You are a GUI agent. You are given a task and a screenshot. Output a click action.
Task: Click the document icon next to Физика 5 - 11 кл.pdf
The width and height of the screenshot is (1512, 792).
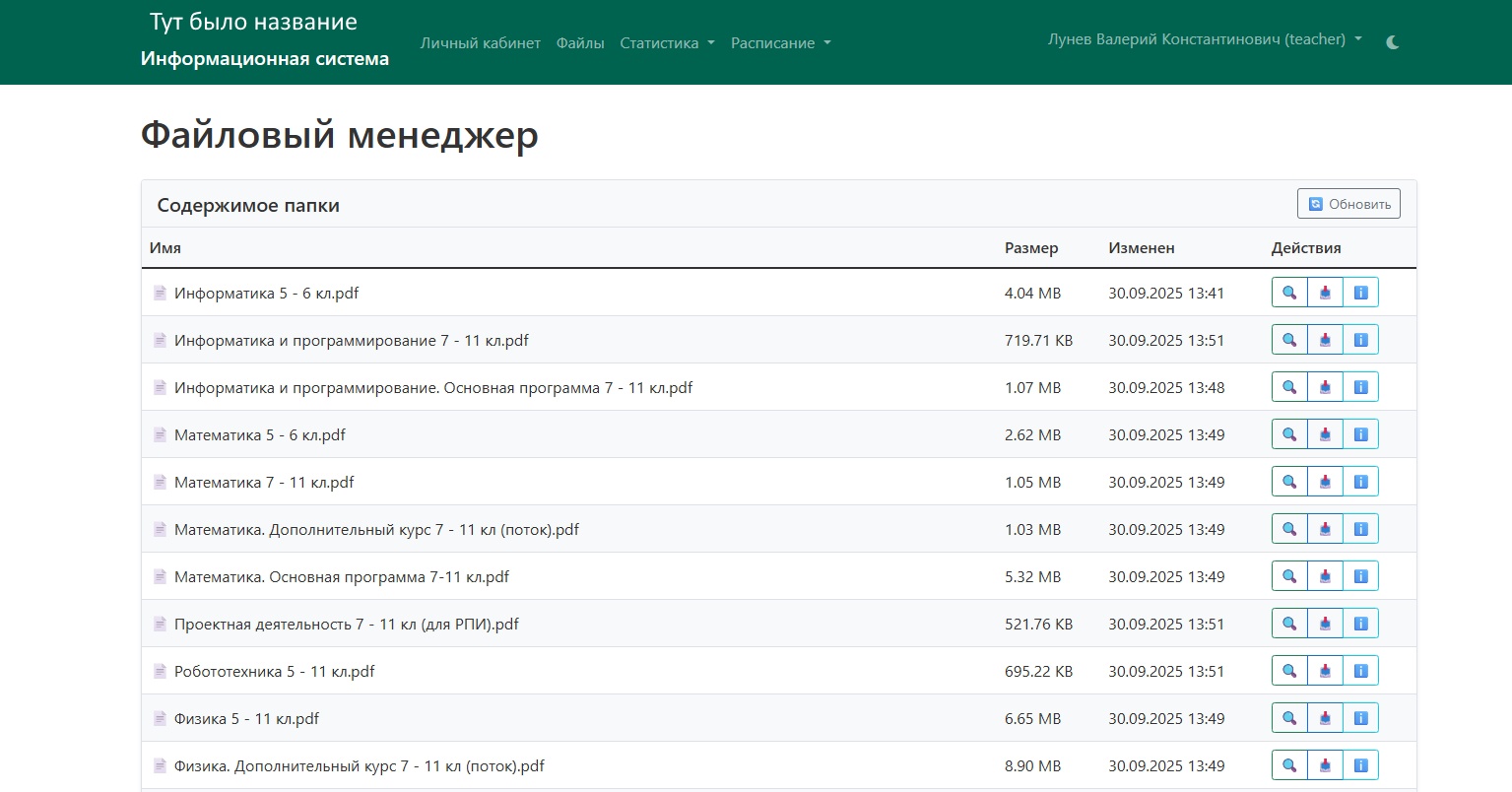(160, 718)
